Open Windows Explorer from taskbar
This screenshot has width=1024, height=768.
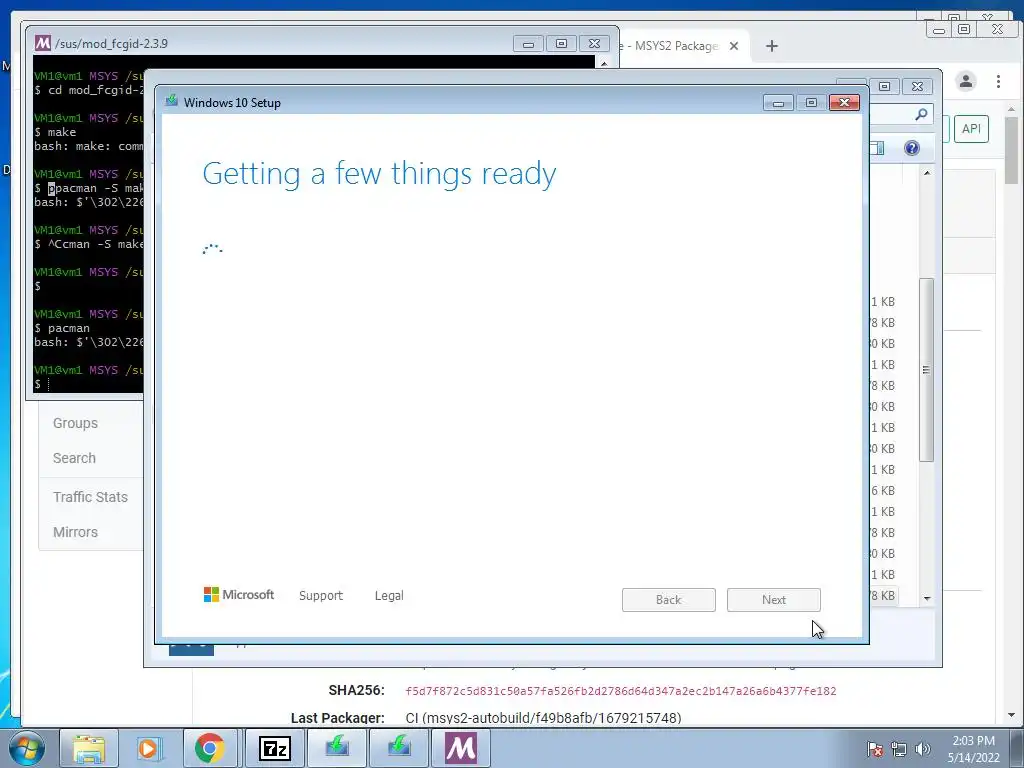(89, 748)
